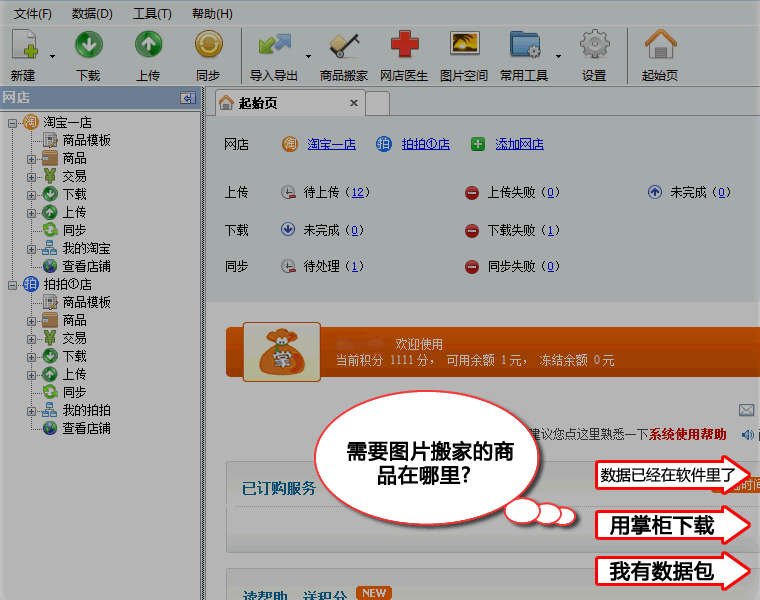
Task: Open 设置 settings gear icon
Action: point(594,45)
